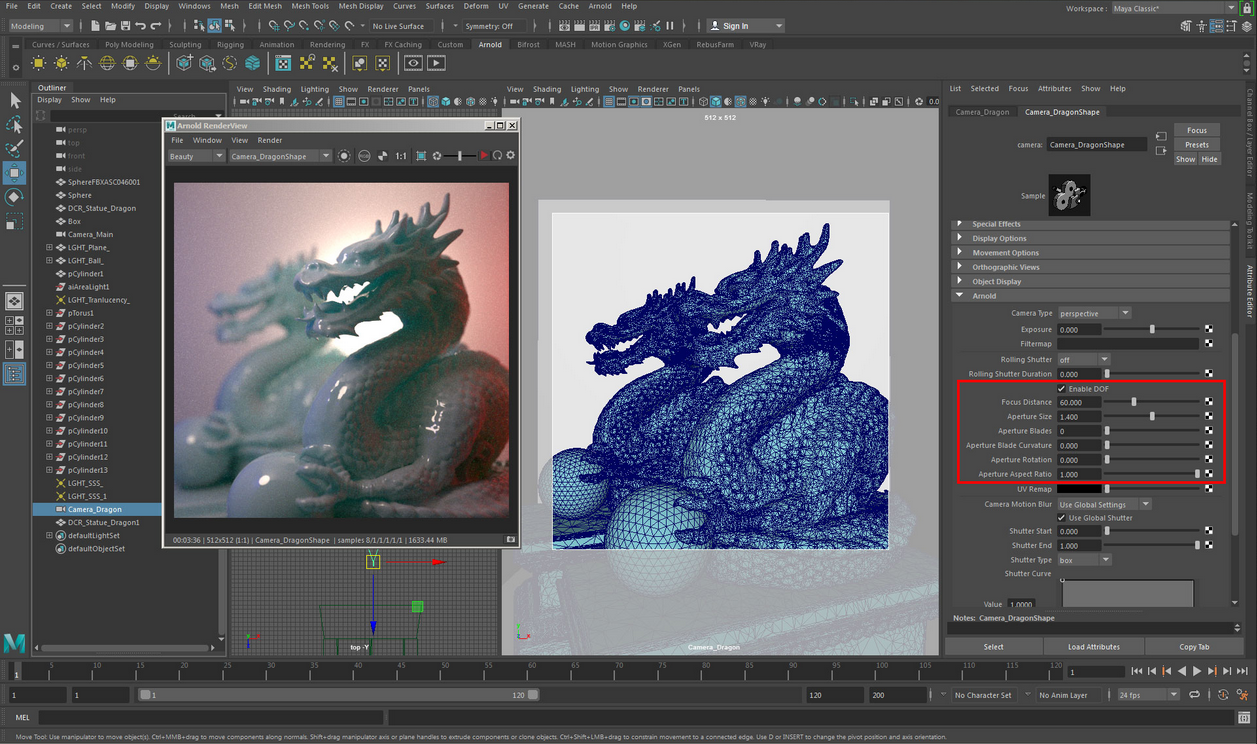Create Arnold mesh light from shelf
The width and height of the screenshot is (1257, 744).
(61, 63)
